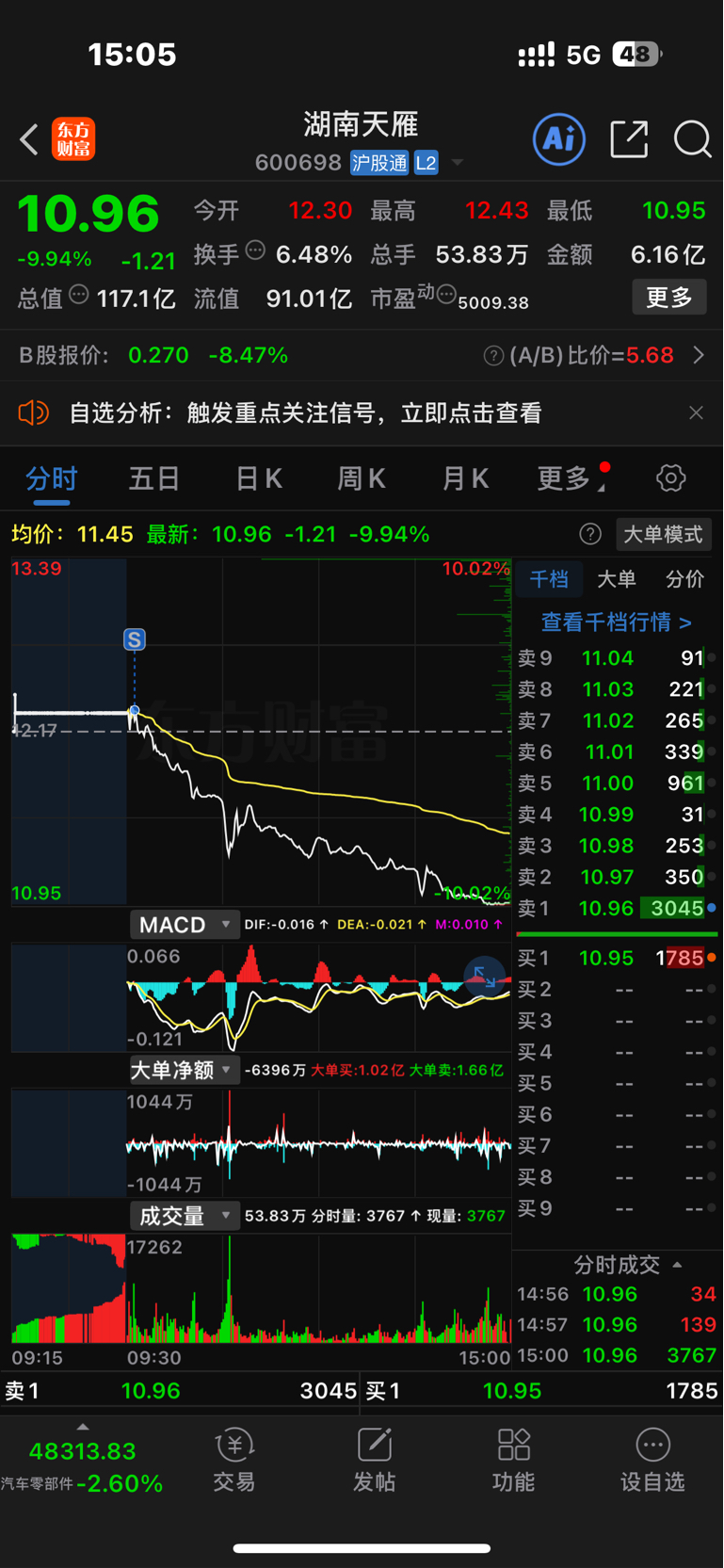Tap the 更多 quote details button
The width and height of the screenshot is (724, 1568).
[669, 298]
